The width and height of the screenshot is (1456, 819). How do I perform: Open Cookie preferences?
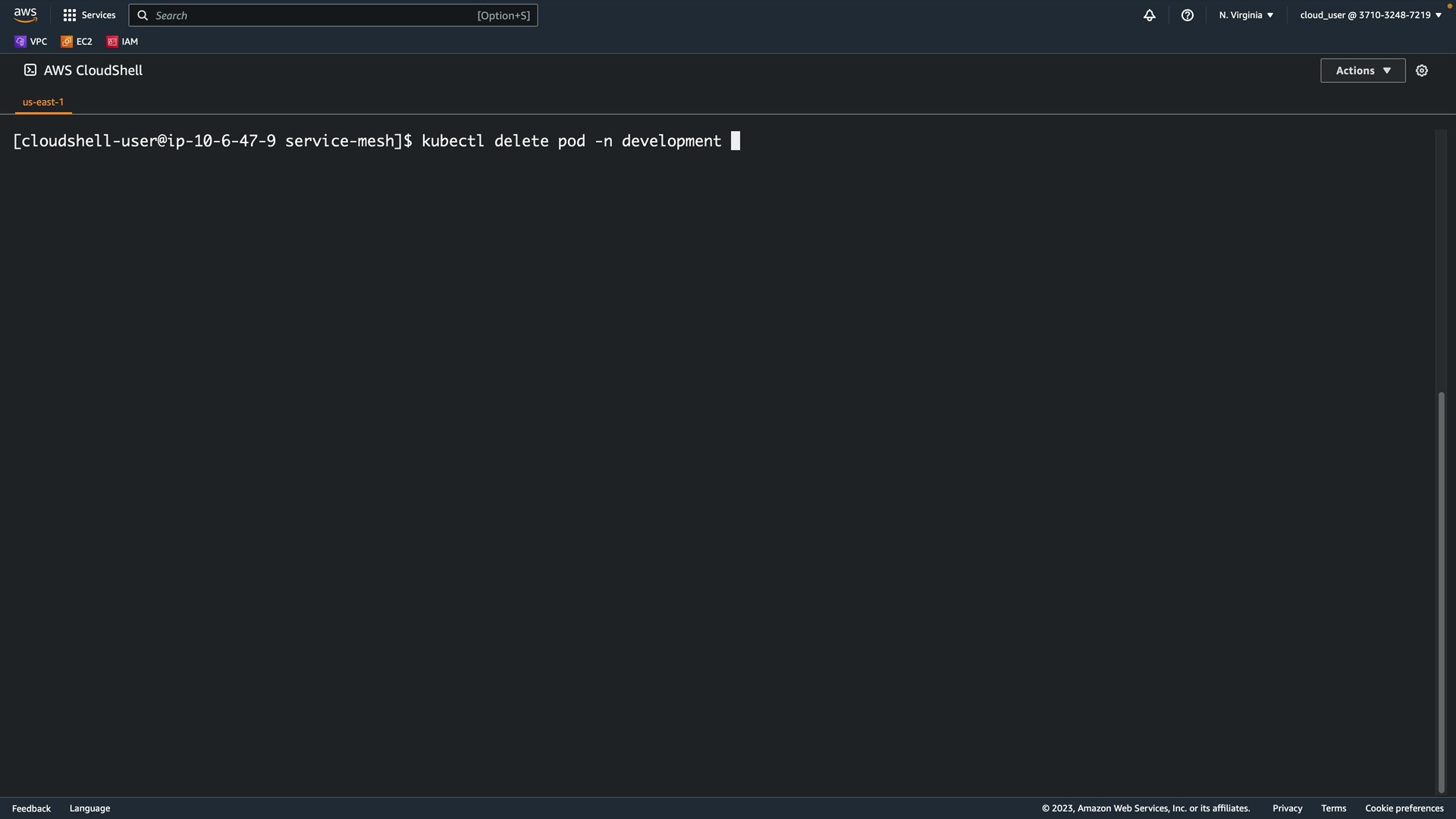1404,808
